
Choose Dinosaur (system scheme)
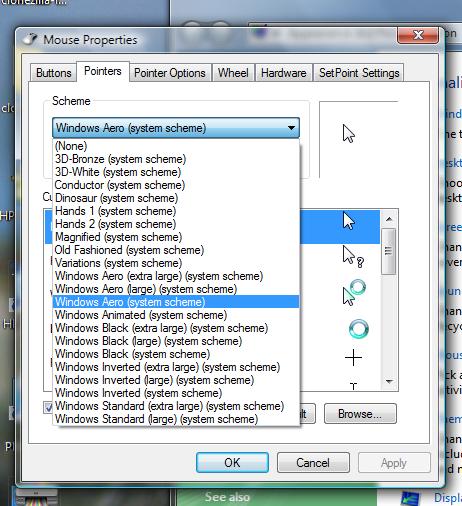coord(176,198)
